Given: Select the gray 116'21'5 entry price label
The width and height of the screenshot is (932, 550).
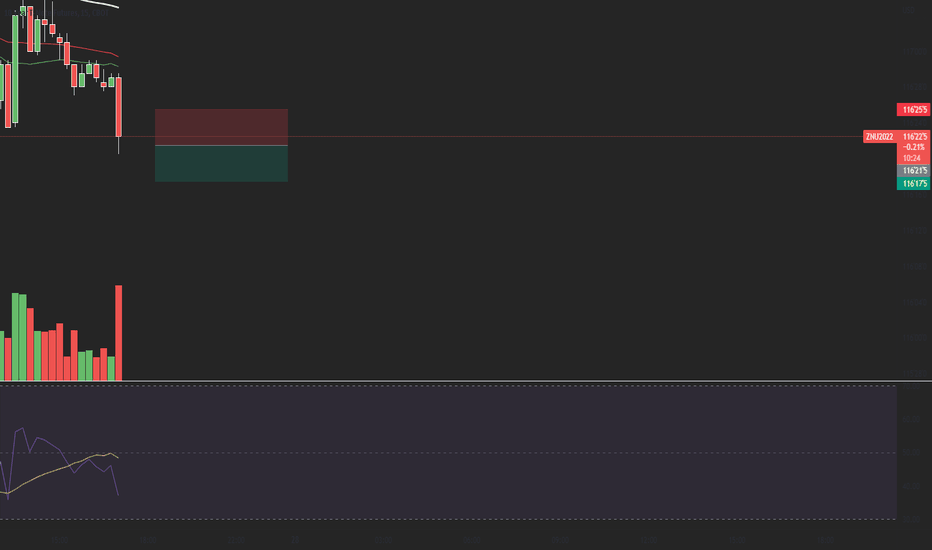Looking at the screenshot, I should (914, 171).
